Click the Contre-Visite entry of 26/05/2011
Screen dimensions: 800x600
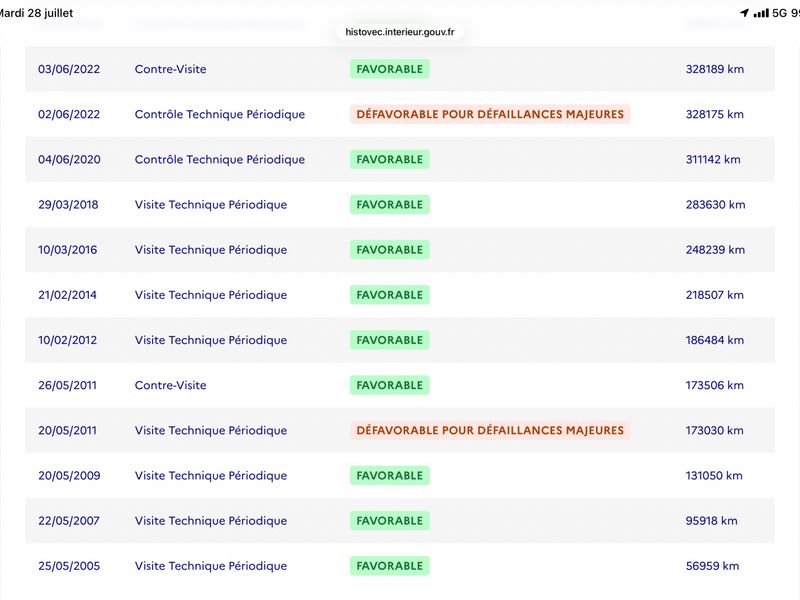click(170, 385)
